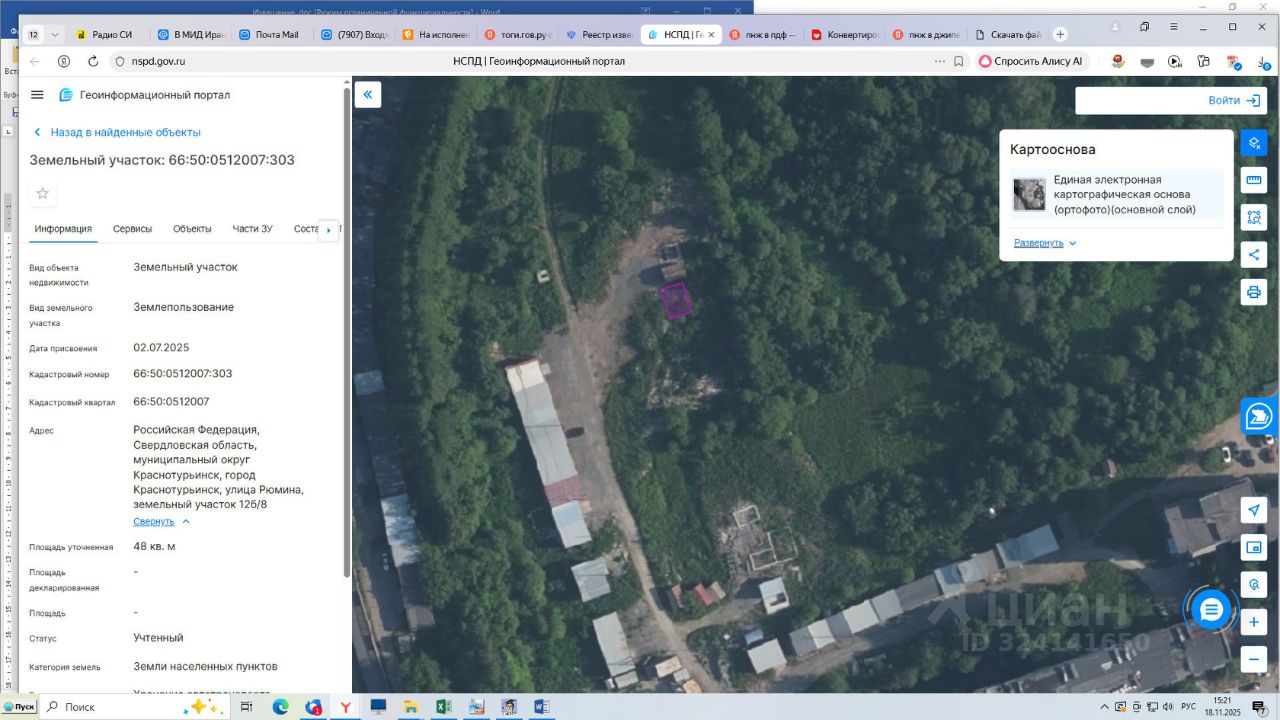Click the Windows taskbar search box
Viewport: 1280px width, 720px height.
click(x=137, y=707)
